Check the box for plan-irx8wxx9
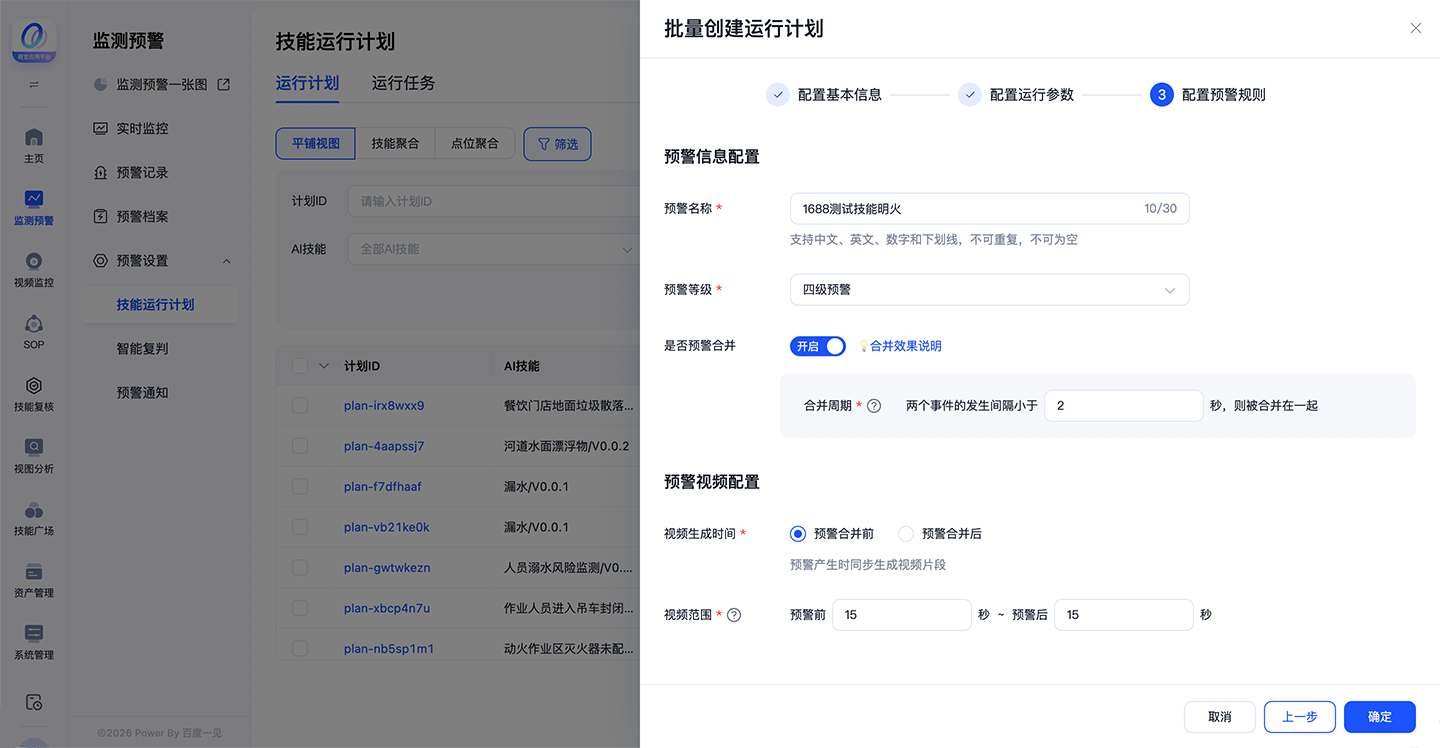Image resolution: width=1440 pixels, height=748 pixels. coord(300,406)
